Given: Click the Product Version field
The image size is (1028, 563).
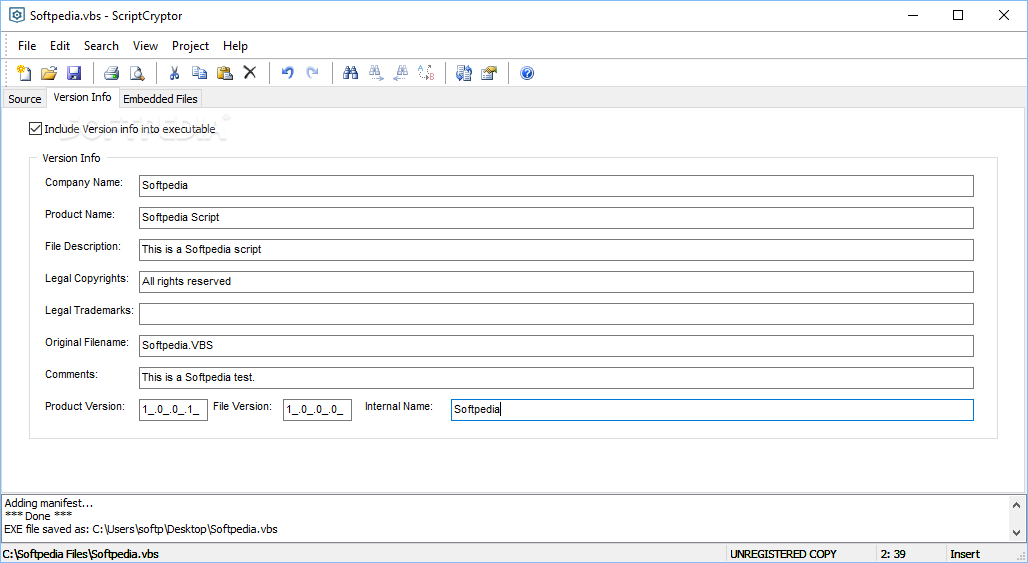Looking at the screenshot, I should pos(173,410).
